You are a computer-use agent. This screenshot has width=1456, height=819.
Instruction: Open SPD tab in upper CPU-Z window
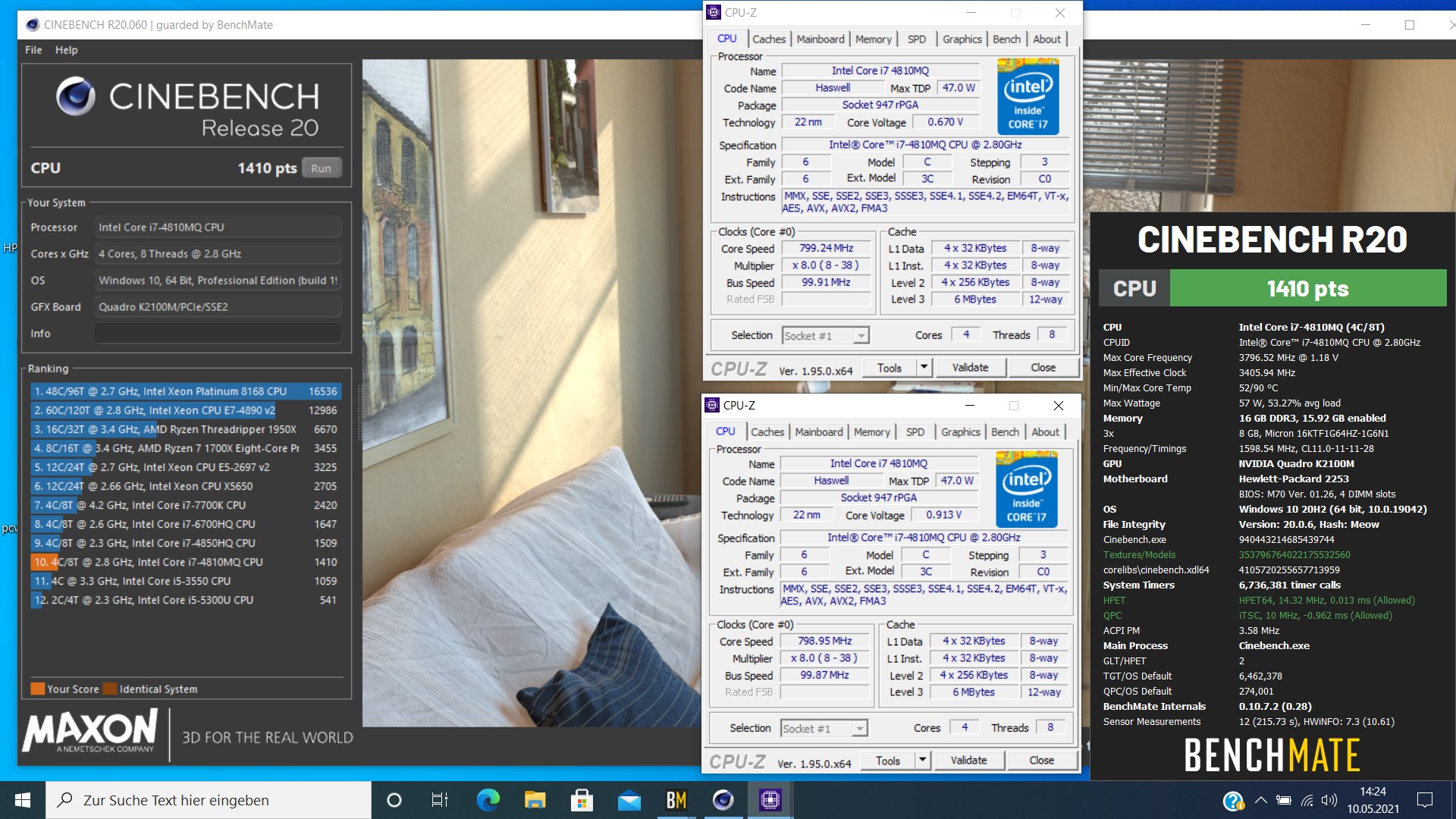(x=917, y=39)
